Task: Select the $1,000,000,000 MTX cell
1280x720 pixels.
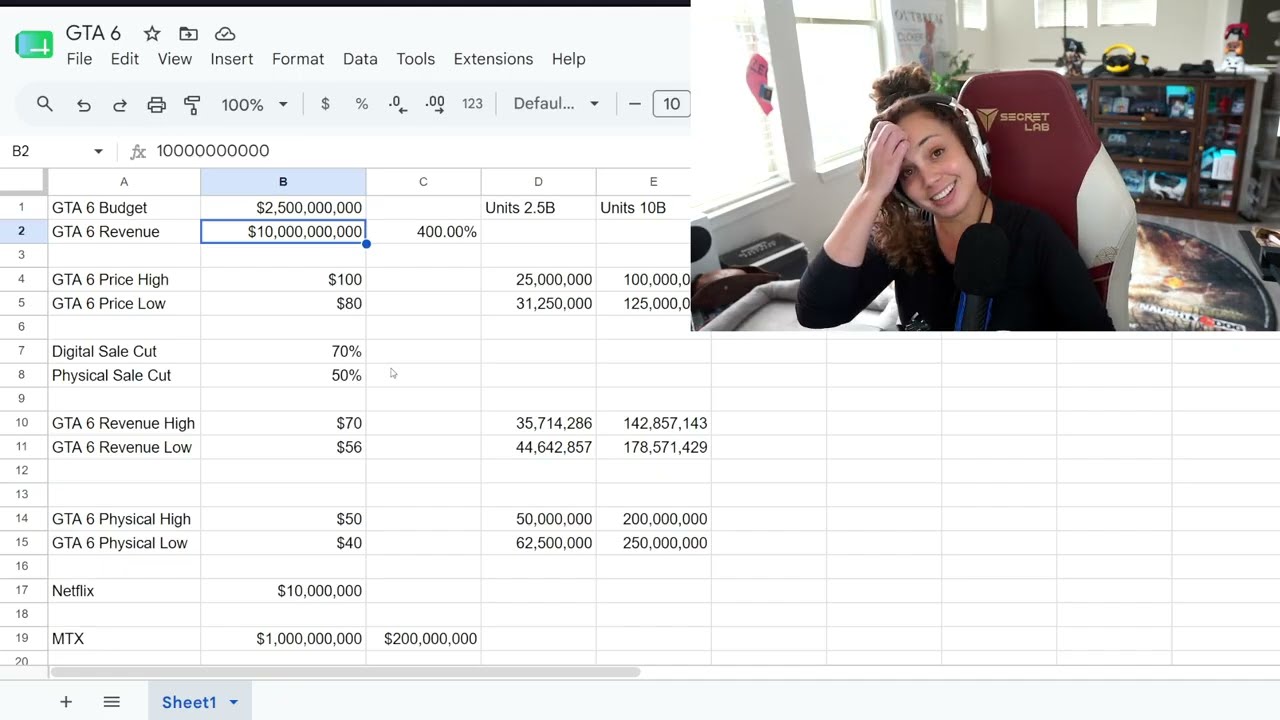Action: coord(283,639)
